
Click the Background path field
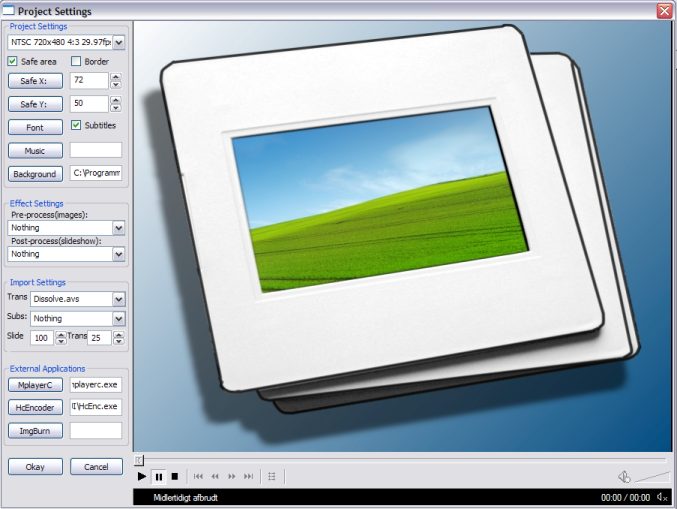96,173
